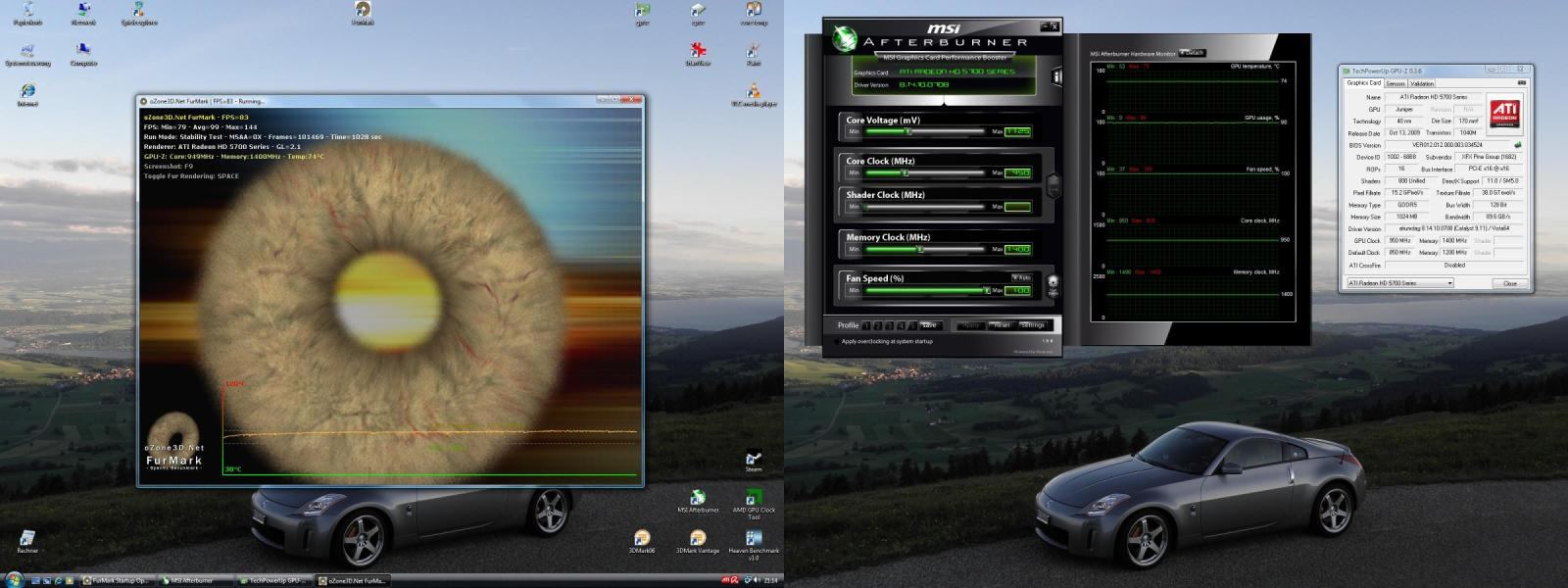1568x588 pixels.
Task: Open the Heaven Benchmark desktop shortcut
Action: (x=754, y=545)
